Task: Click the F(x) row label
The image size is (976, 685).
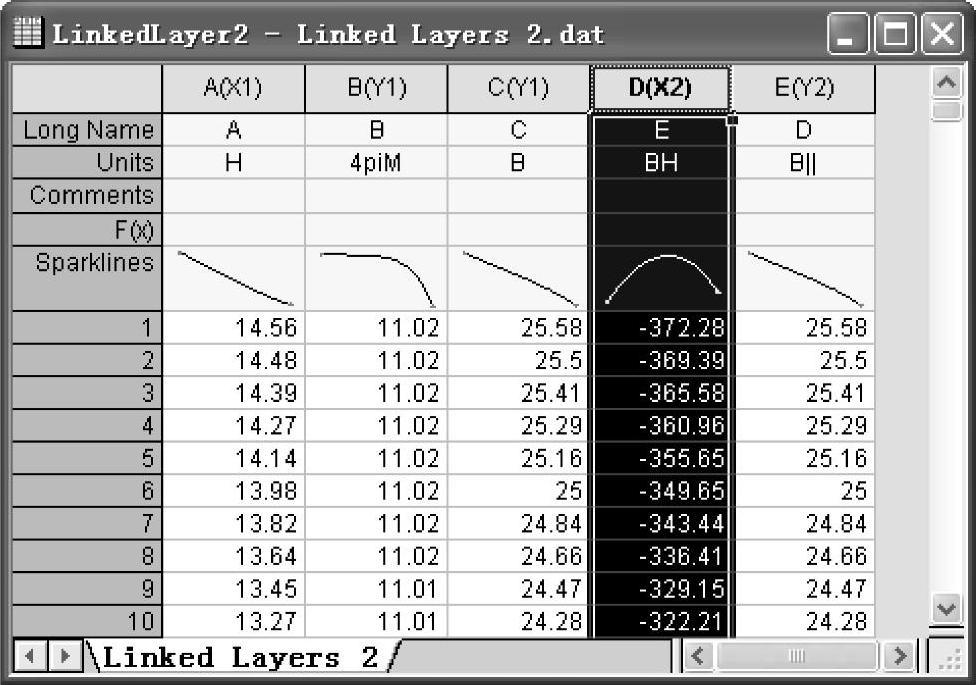Action: (x=87, y=230)
